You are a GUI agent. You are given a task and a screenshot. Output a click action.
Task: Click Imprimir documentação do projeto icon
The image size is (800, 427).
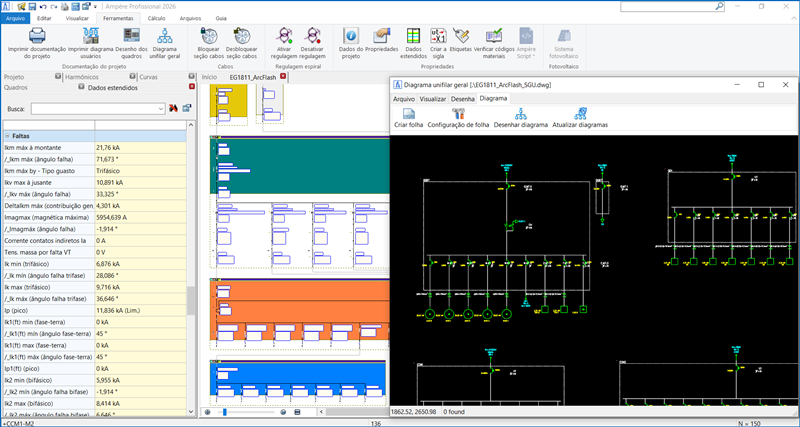click(36, 35)
